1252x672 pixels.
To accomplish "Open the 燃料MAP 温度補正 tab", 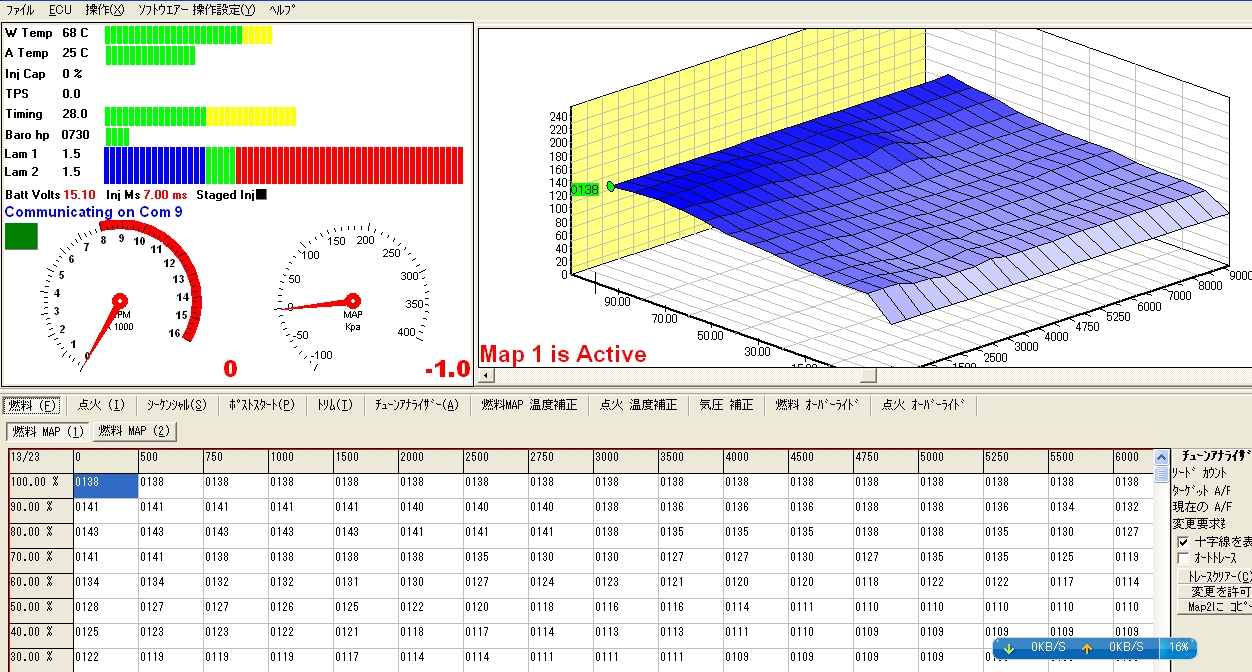I will pyautogui.click(x=529, y=405).
